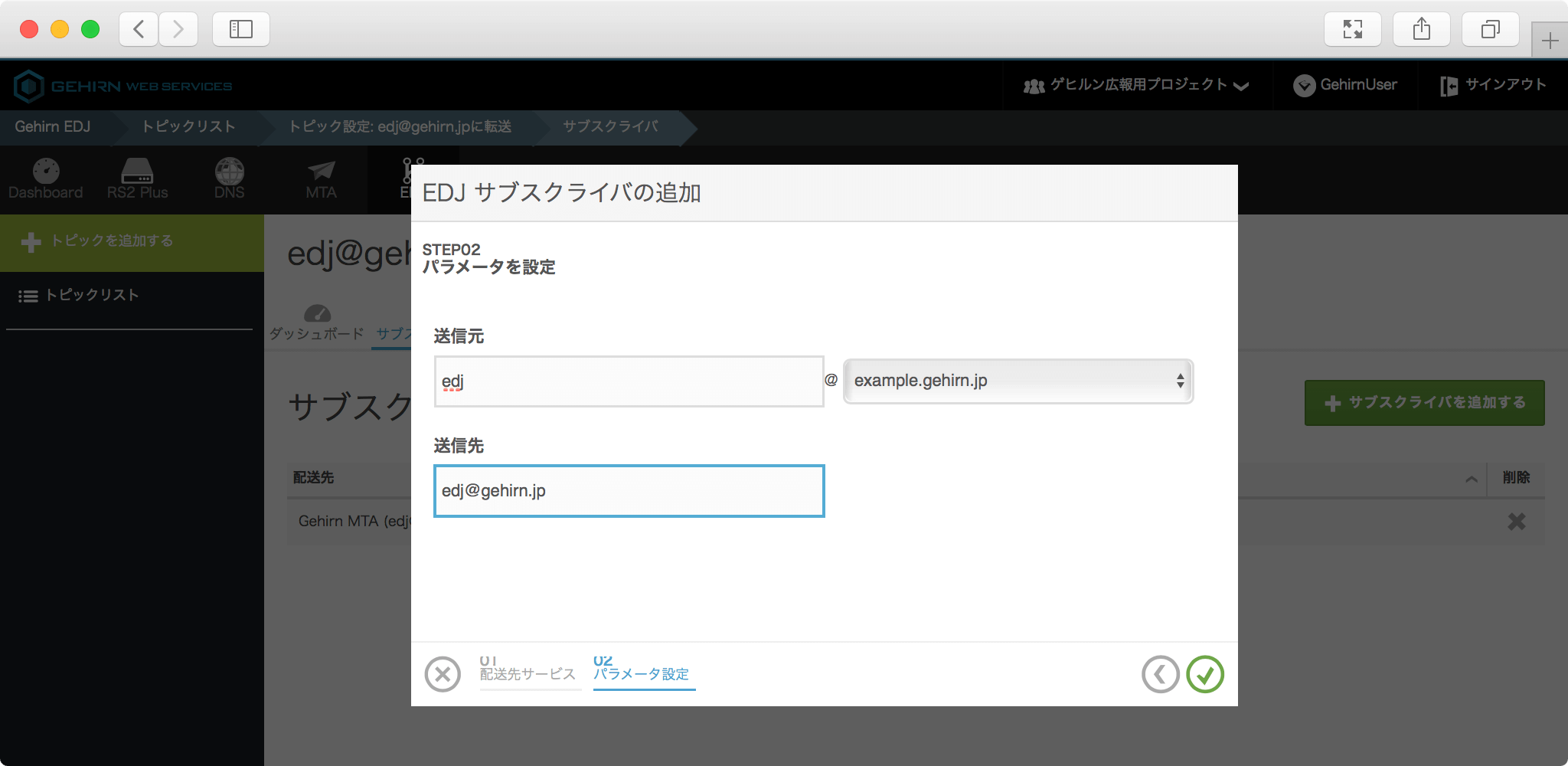
Task: Toggle the Safari sidebar
Action: click(x=240, y=30)
